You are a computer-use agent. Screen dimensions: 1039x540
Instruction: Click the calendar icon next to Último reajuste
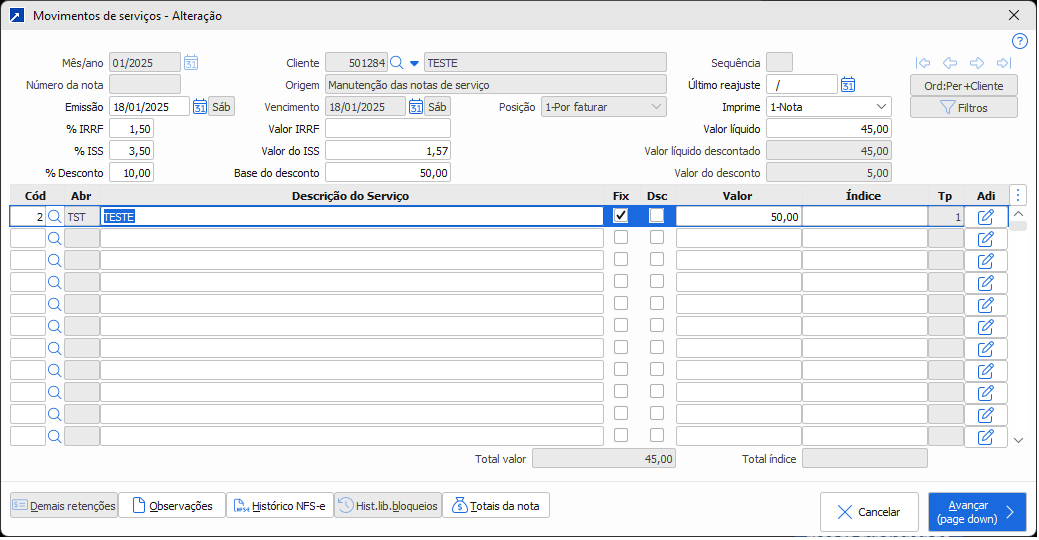[847, 85]
